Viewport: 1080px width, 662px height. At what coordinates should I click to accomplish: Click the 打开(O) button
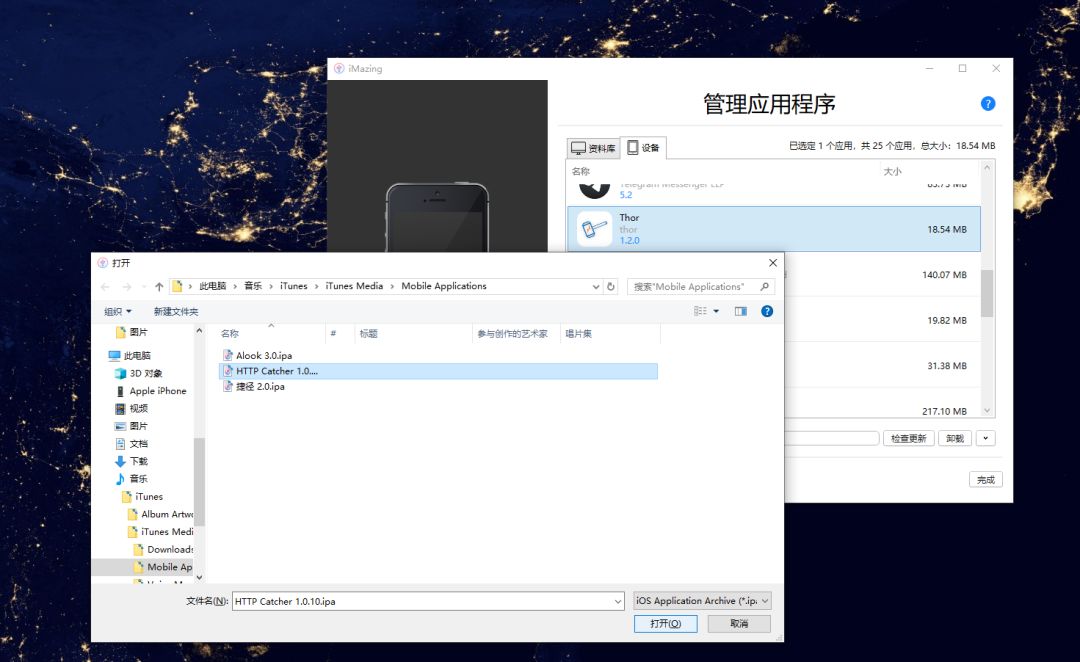coord(665,623)
